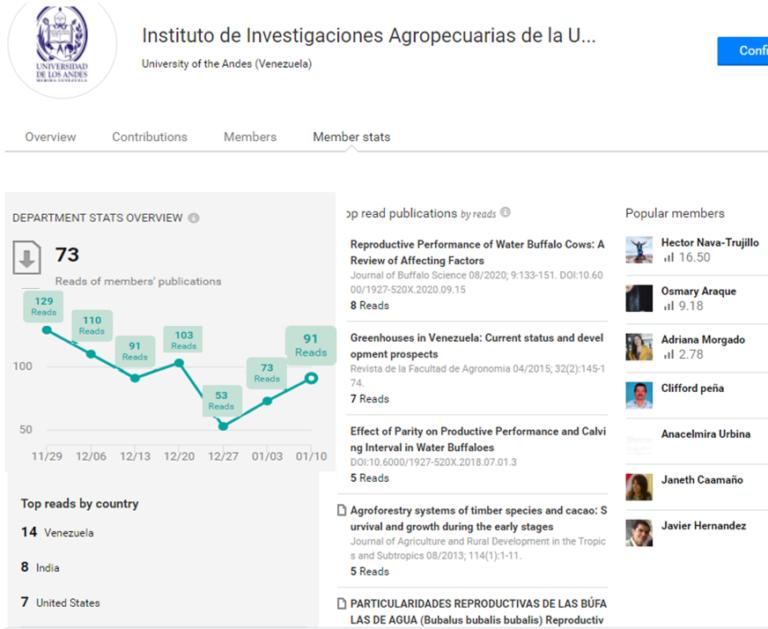Image resolution: width=768 pixels, height=629 pixels.
Task: Open Osmary Araque's profile
Action: coord(698,291)
